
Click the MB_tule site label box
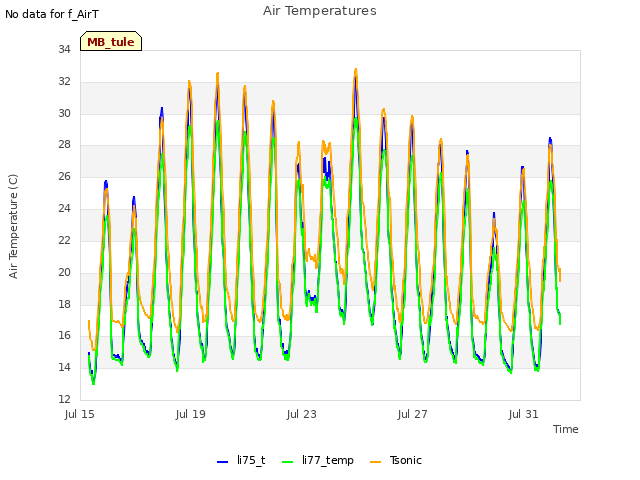[111, 41]
